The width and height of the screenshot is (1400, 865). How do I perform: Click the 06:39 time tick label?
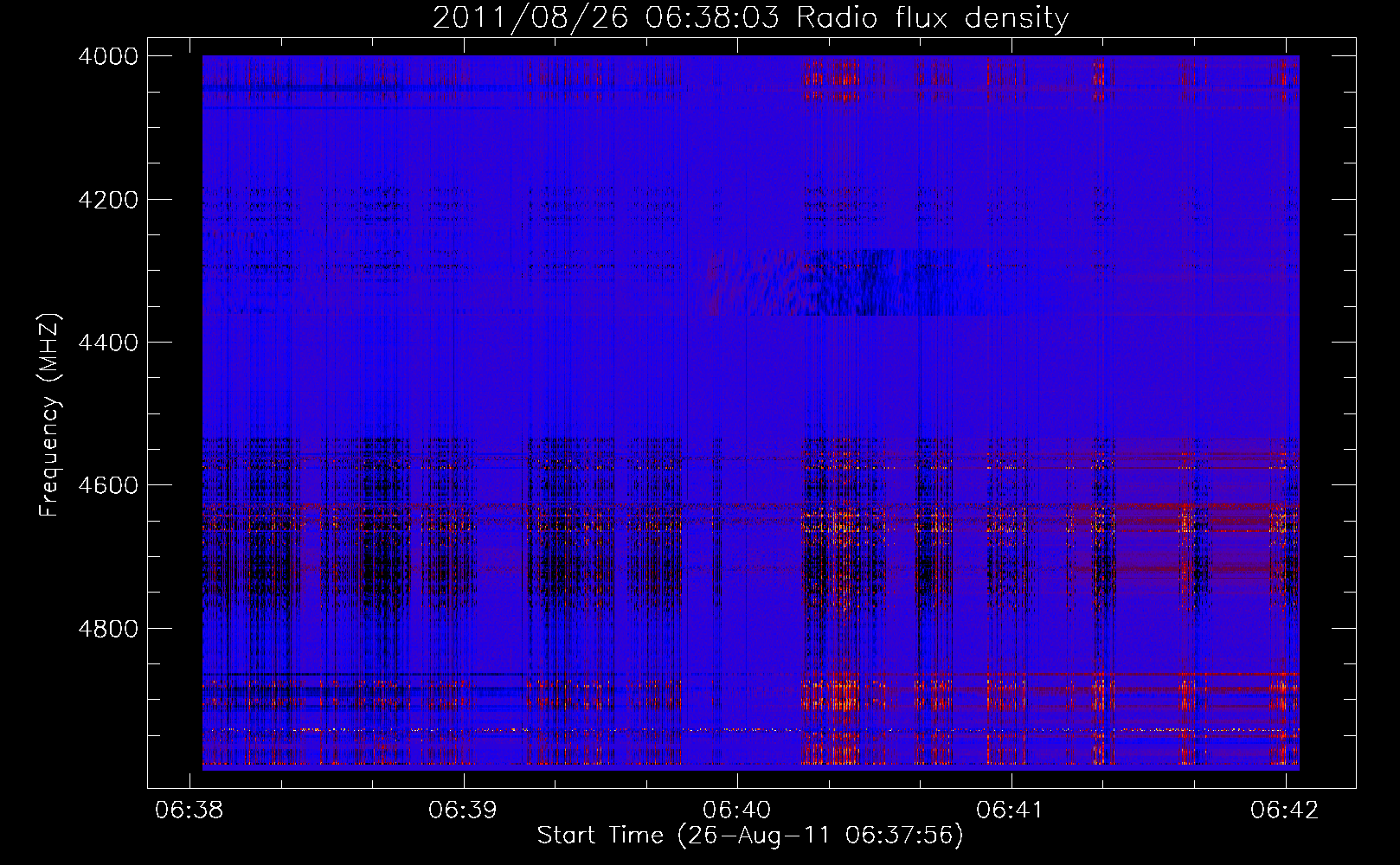tap(463, 810)
